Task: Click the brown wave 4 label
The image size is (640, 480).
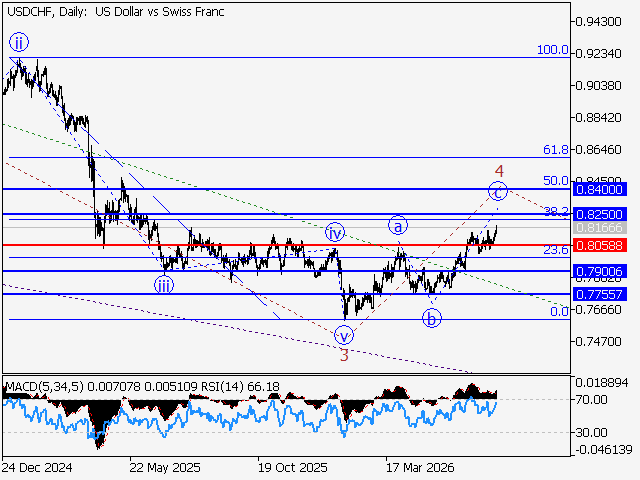Action: click(x=499, y=171)
